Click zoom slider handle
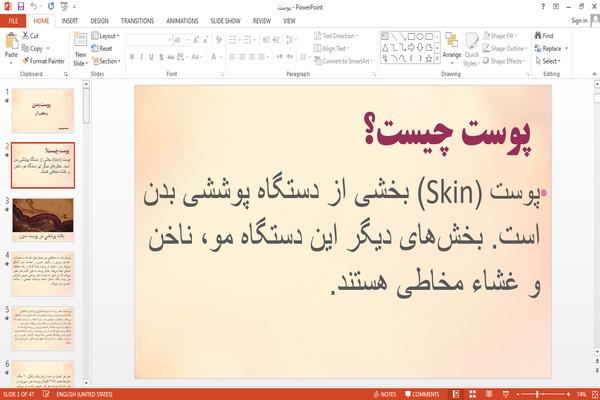This screenshot has width=600, height=400. tap(537, 394)
